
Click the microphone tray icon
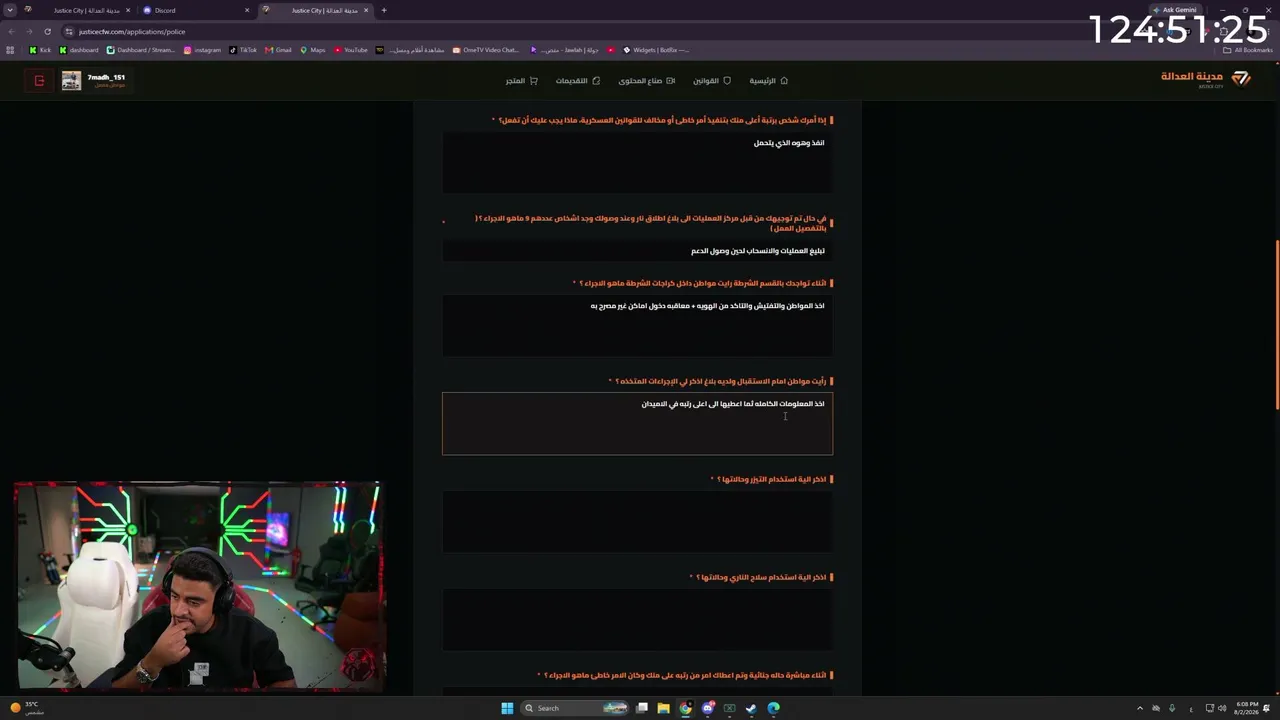[x=1172, y=708]
